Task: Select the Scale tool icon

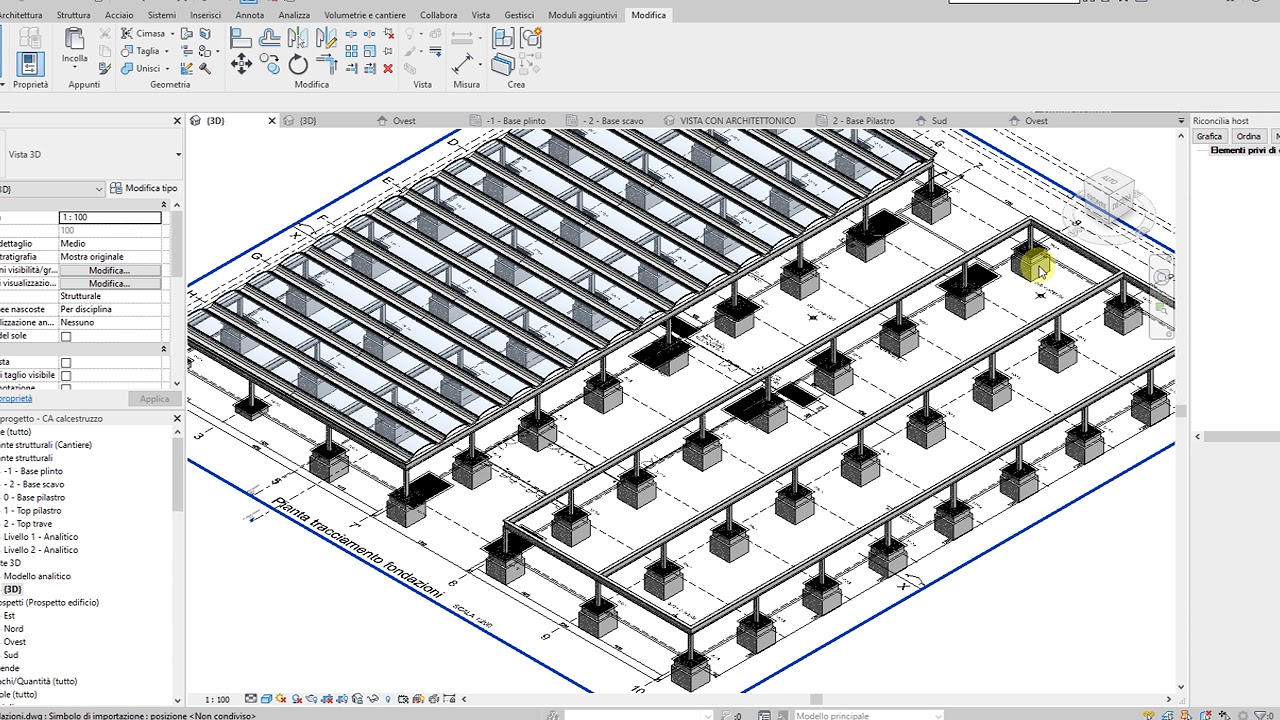Action: pos(370,51)
